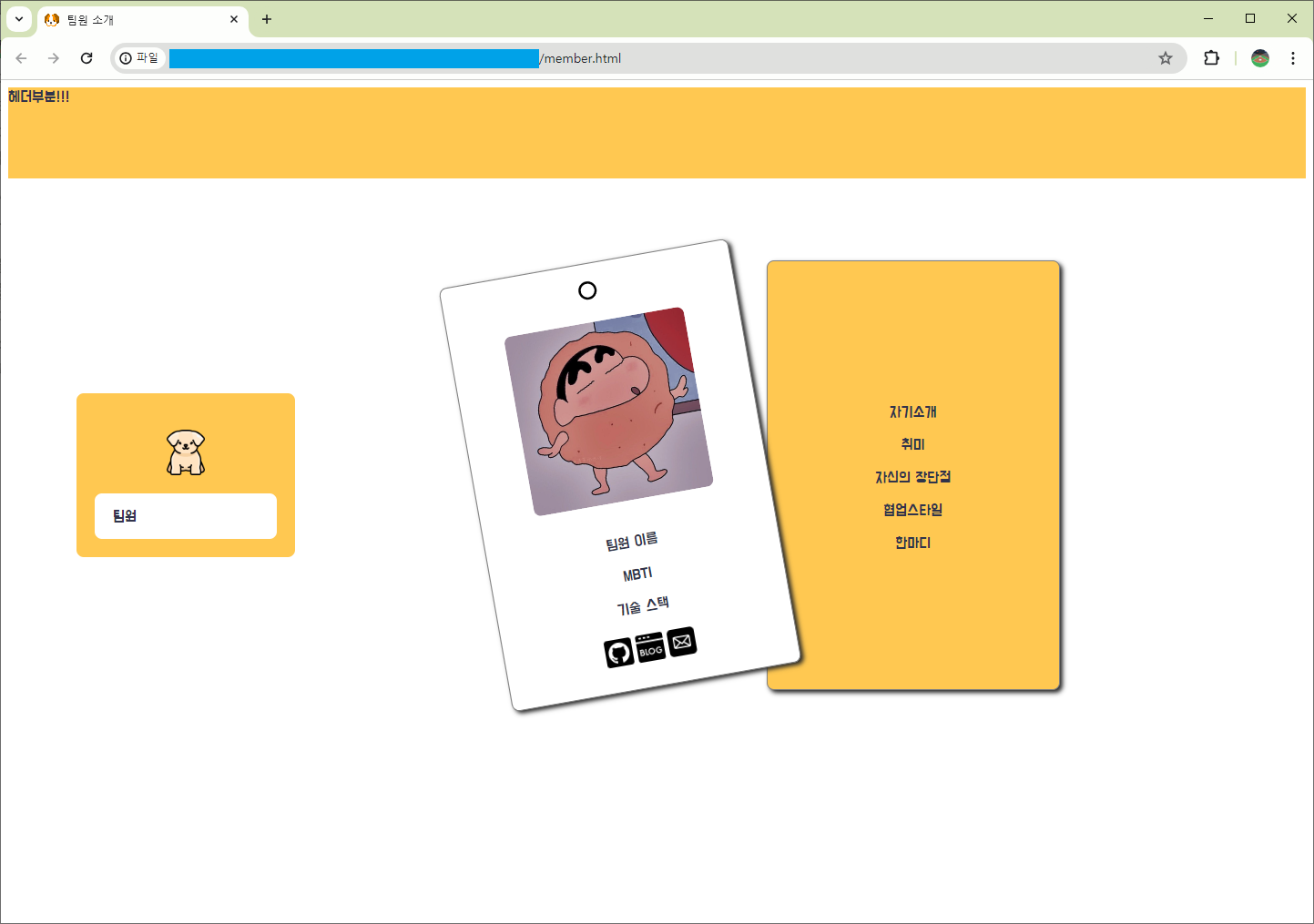The height and width of the screenshot is (924, 1314).
Task: Click the 기술 스택 text on the card
Action: 643,605
